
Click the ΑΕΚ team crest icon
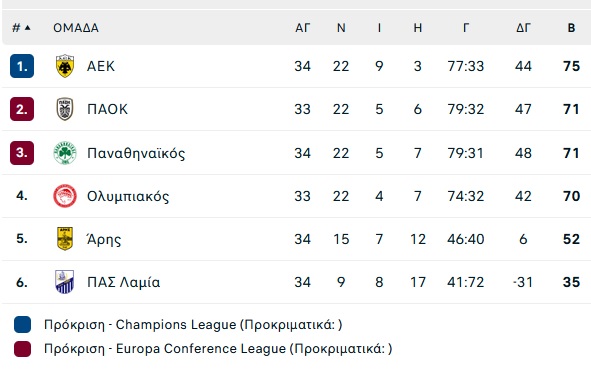65,66
